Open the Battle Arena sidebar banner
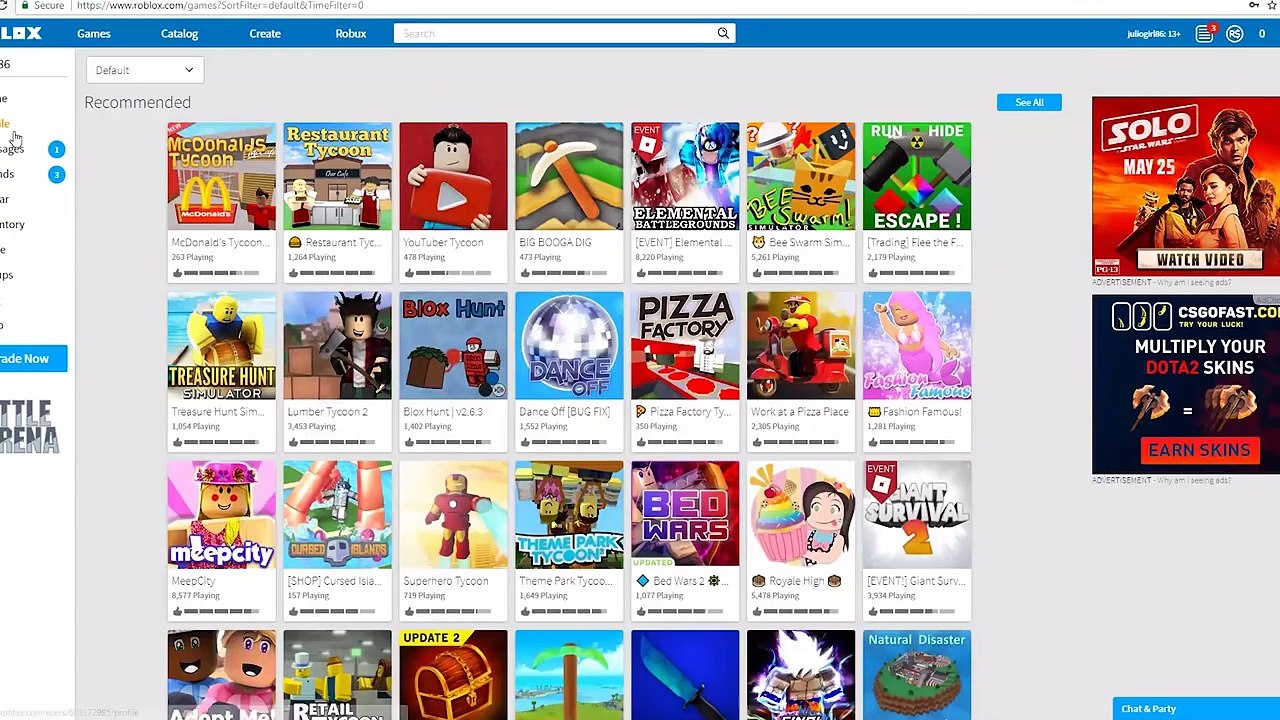 coord(30,427)
